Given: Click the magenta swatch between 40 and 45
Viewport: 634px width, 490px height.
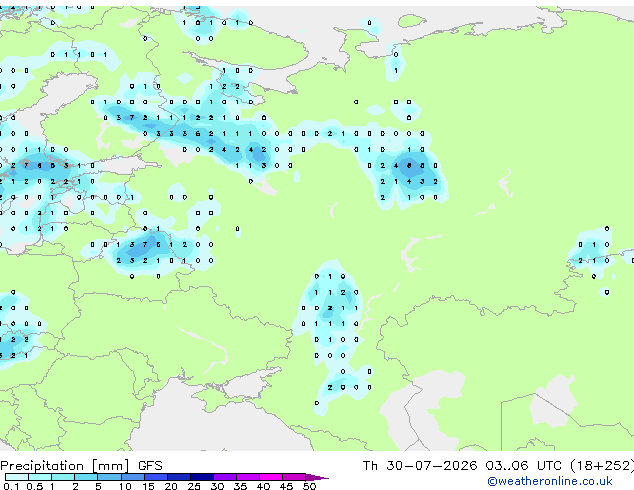Looking at the screenshot, I should (x=271, y=477).
